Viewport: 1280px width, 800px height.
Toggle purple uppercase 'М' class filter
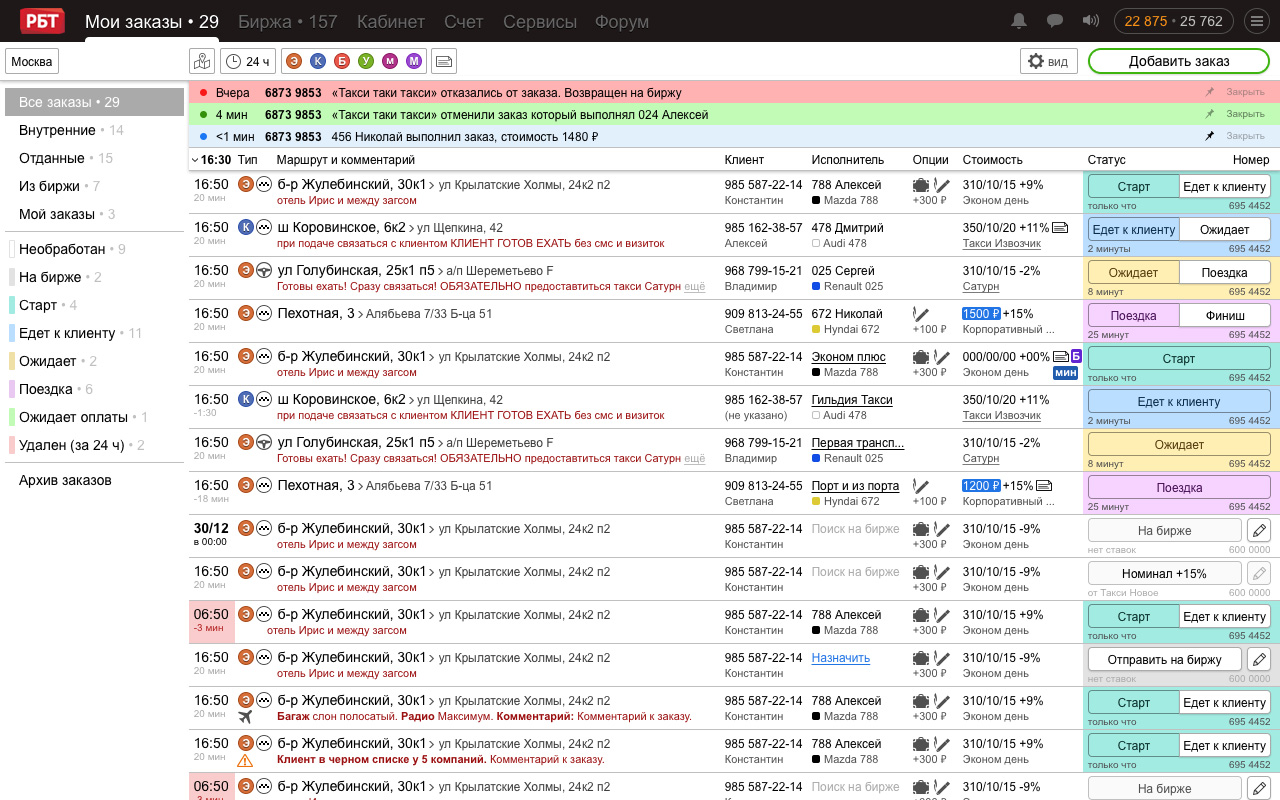[x=414, y=62]
